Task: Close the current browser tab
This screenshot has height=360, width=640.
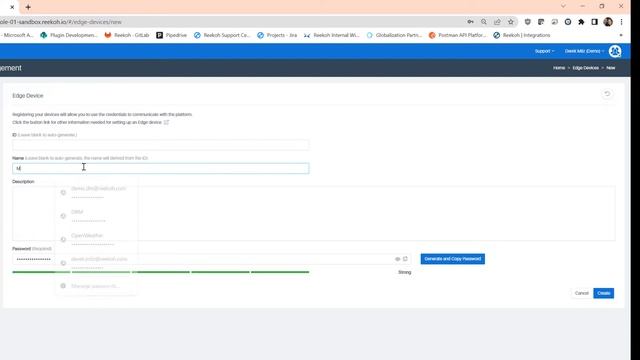Action: pos(12,7)
